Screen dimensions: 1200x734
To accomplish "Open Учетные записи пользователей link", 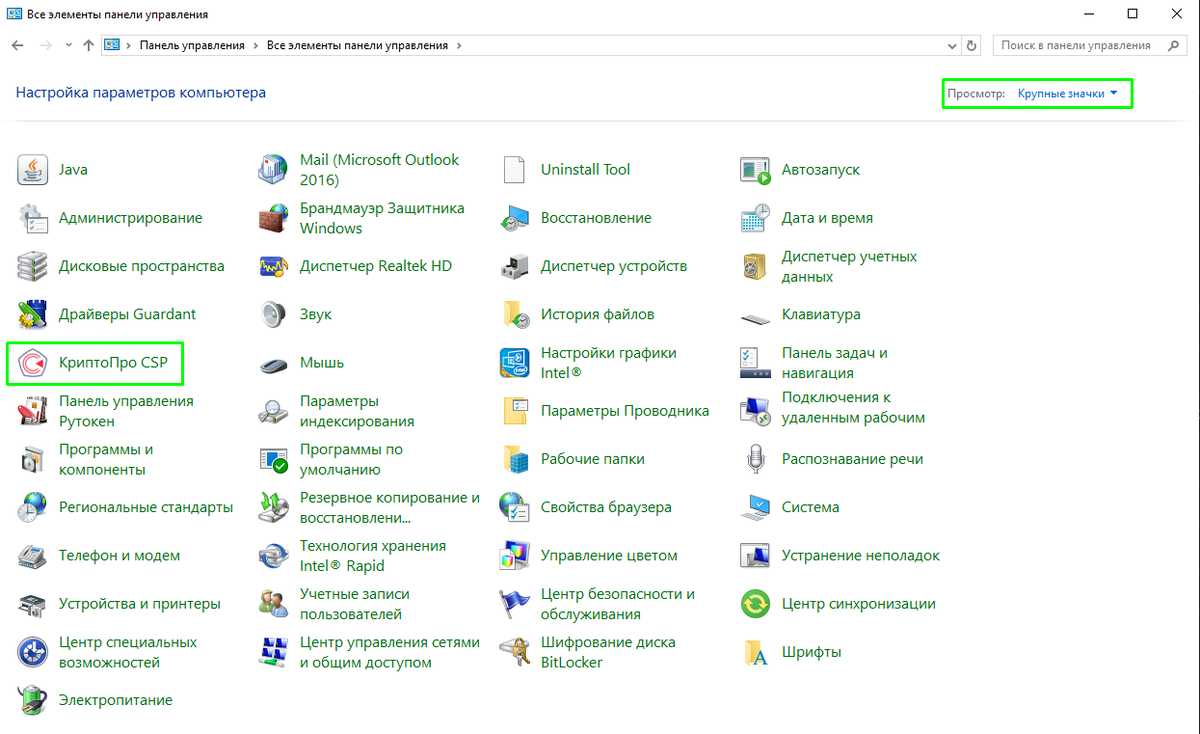I will coord(355,604).
